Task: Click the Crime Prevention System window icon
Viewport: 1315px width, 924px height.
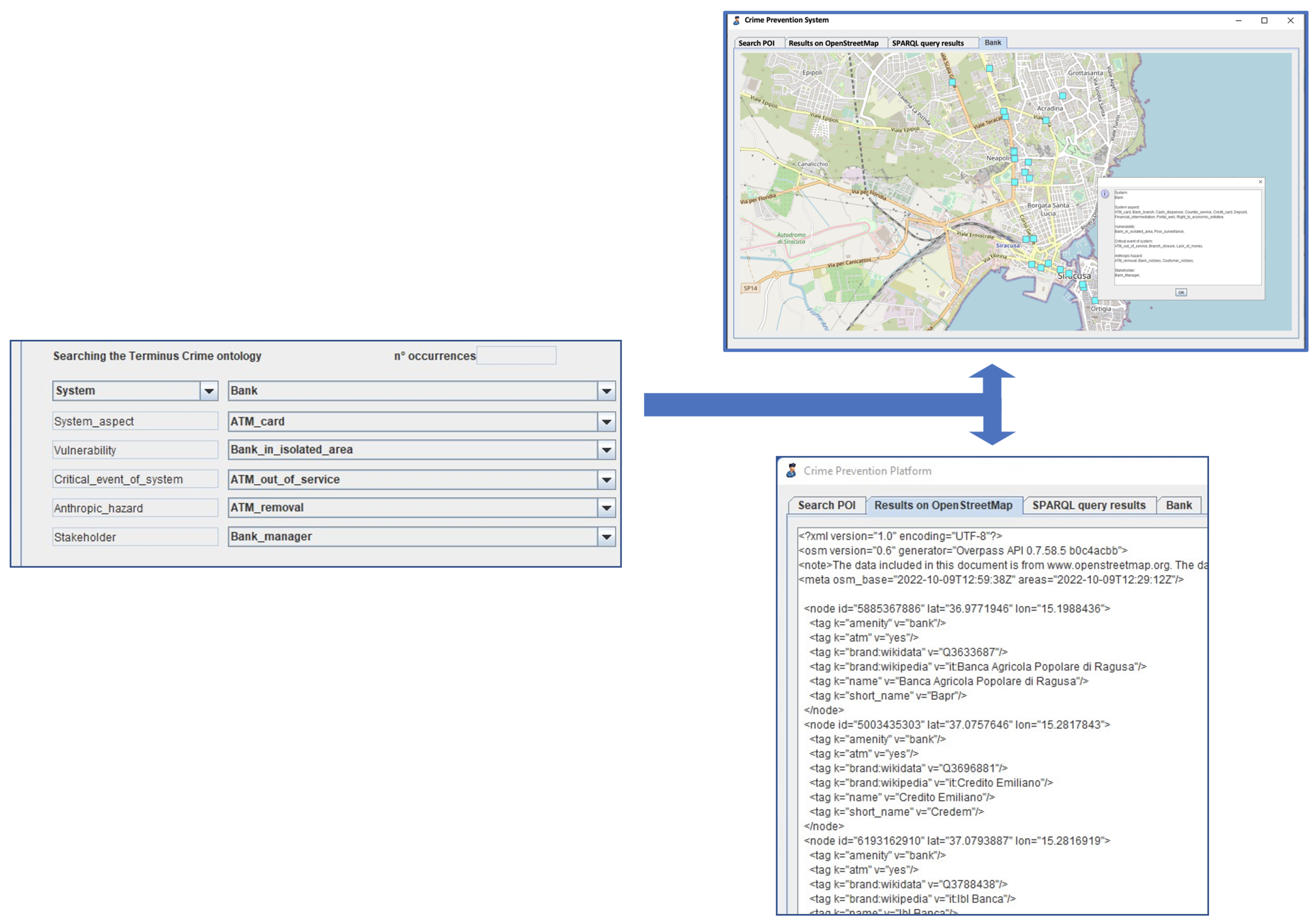Action: pyautogui.click(x=736, y=20)
